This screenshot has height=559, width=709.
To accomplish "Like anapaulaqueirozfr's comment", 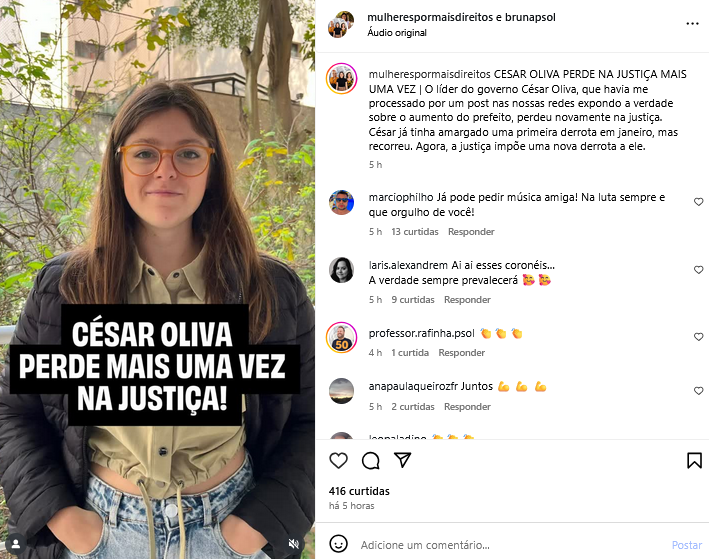I will pyautogui.click(x=699, y=390).
